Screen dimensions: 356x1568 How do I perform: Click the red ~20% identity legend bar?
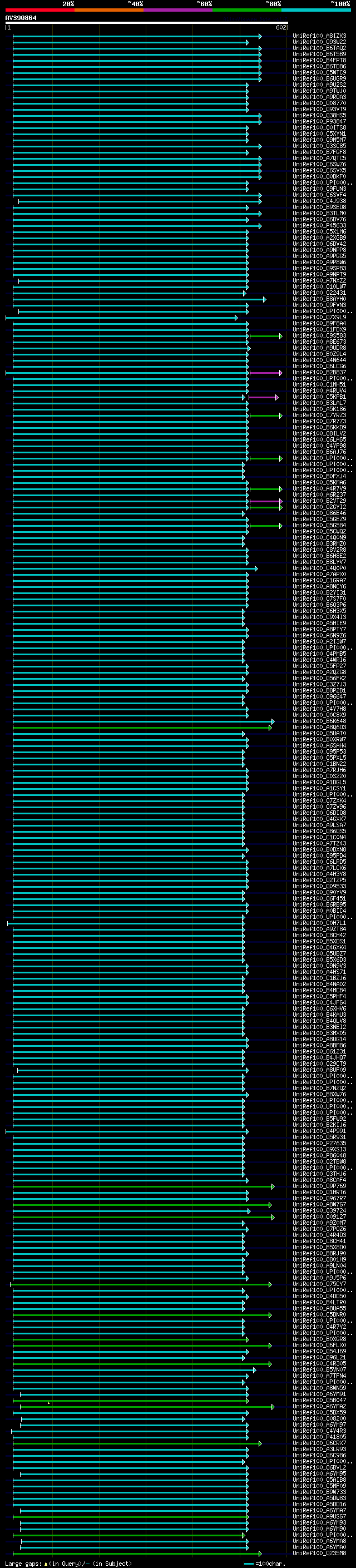(x=40, y=10)
